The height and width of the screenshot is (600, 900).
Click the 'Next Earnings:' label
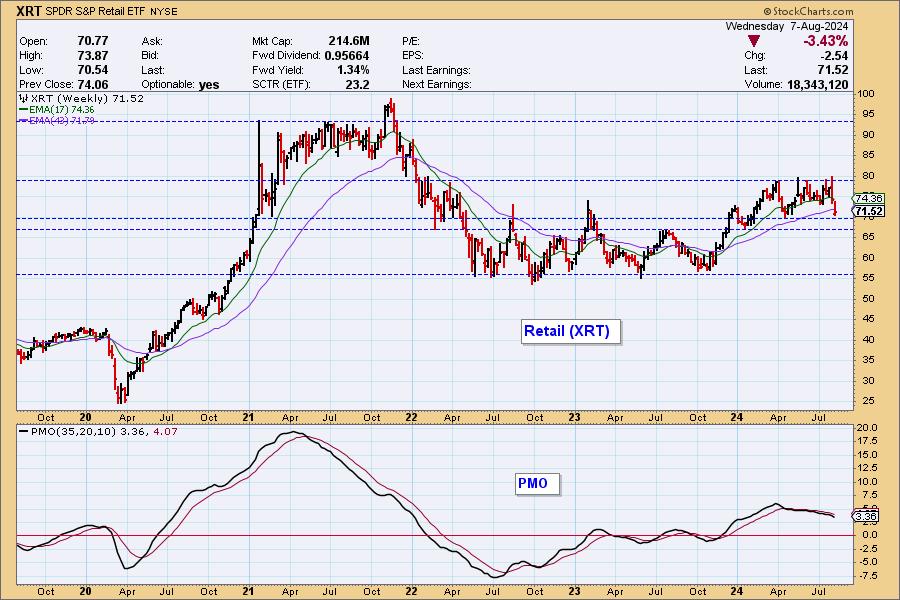(x=437, y=84)
